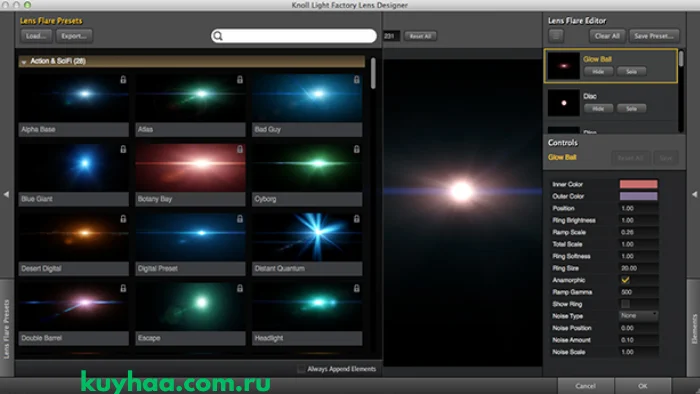The width and height of the screenshot is (700, 394).
Task: Click the Clear All button
Action: click(x=607, y=36)
